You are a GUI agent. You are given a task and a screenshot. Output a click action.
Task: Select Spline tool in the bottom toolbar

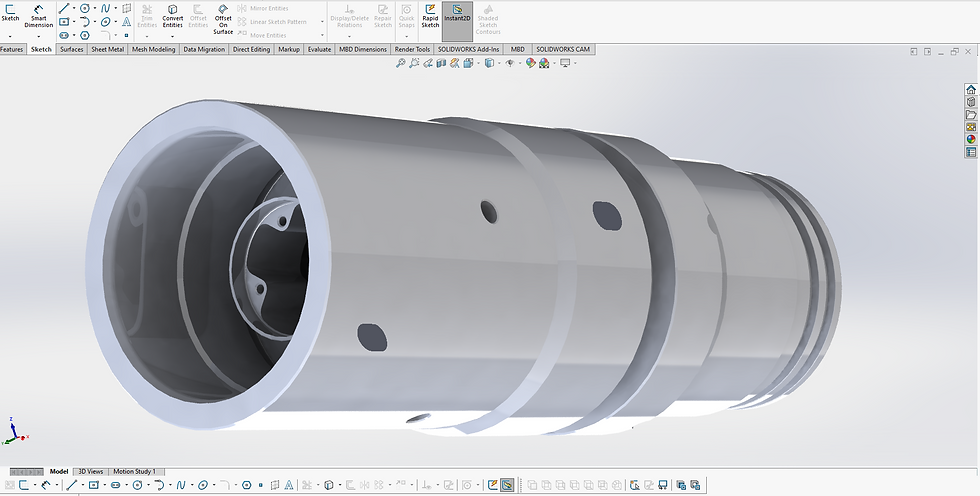181,485
